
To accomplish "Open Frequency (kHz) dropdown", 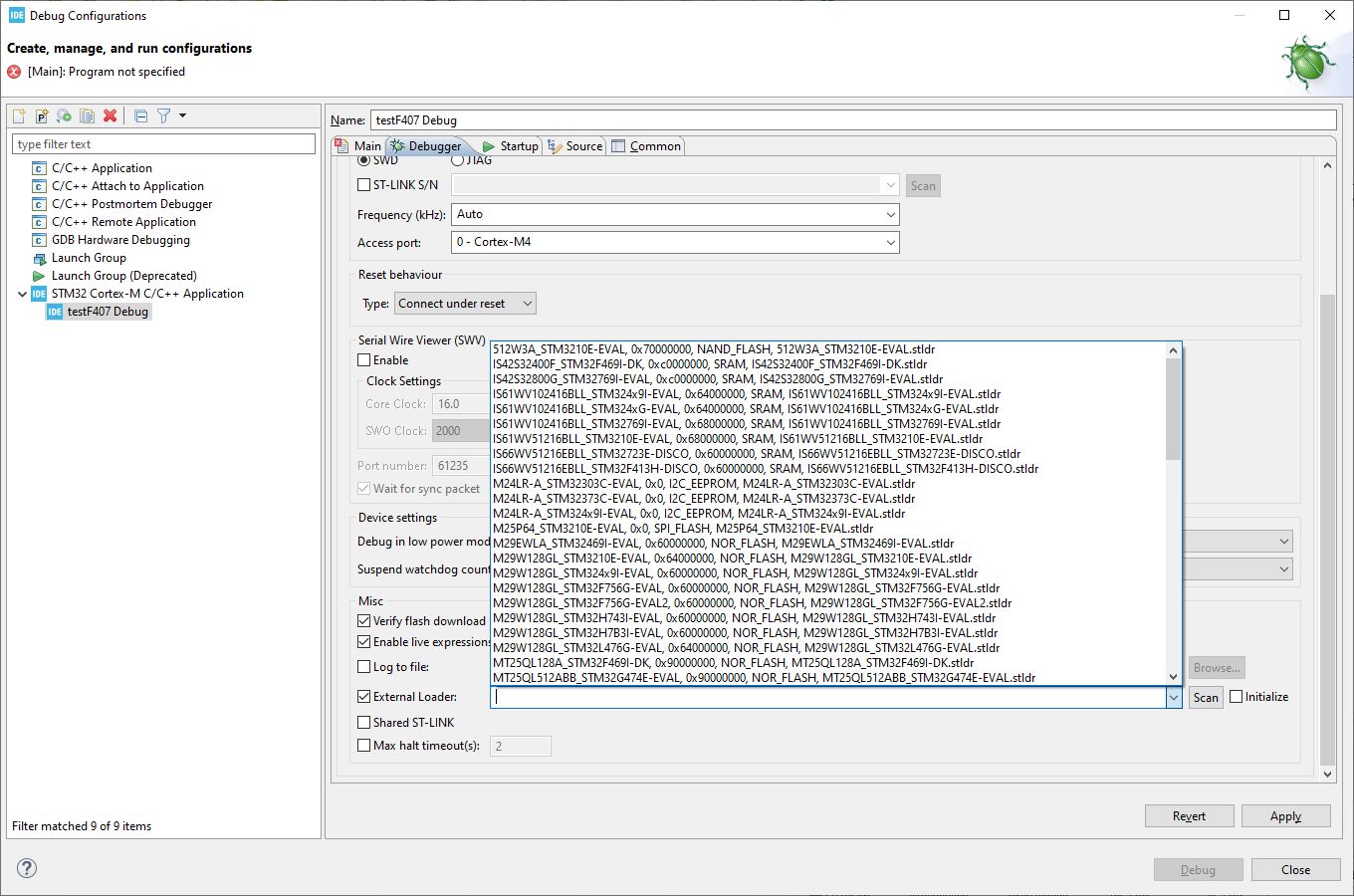I will coord(890,214).
